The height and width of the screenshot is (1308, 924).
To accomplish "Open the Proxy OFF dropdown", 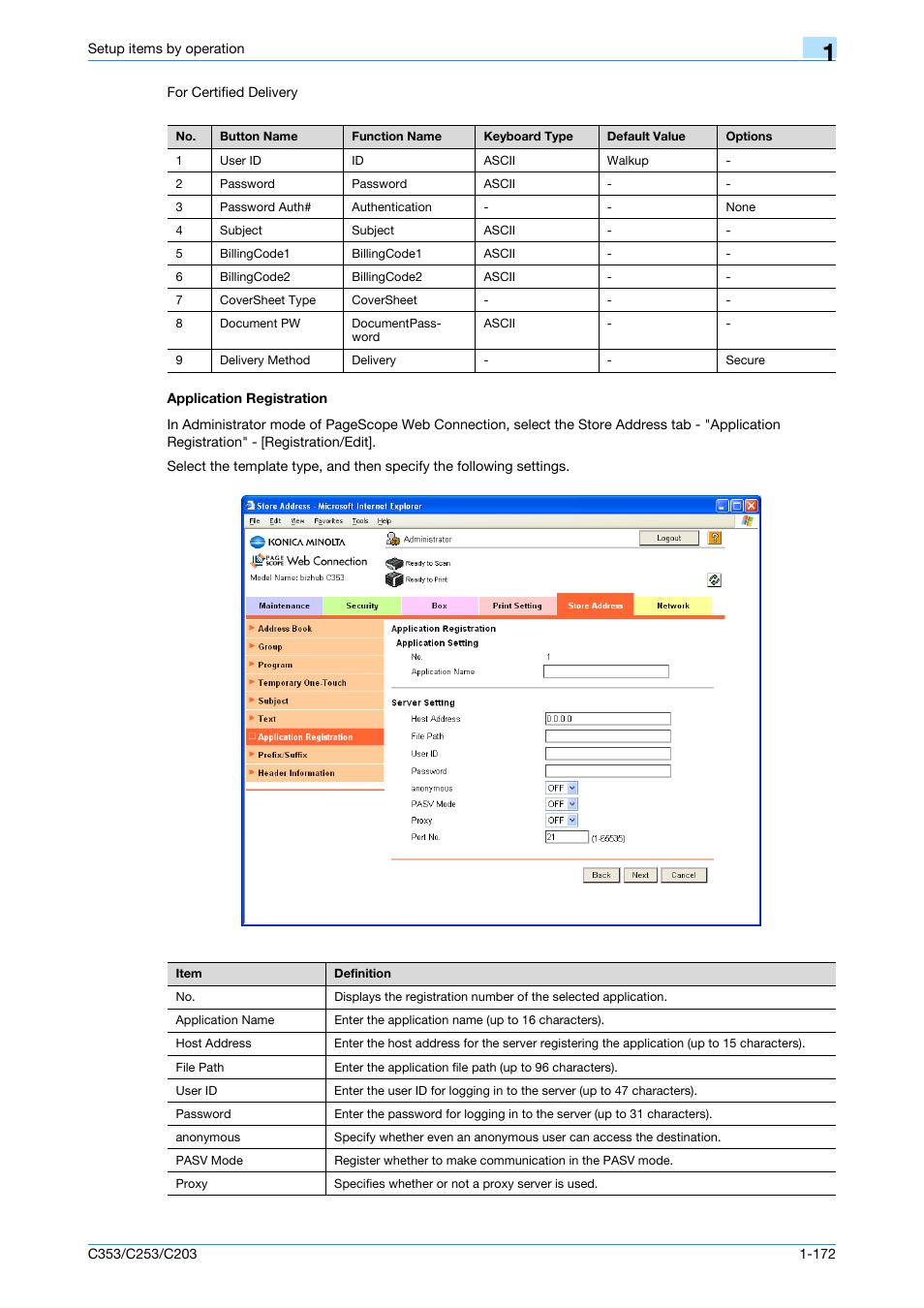I will pos(562,821).
